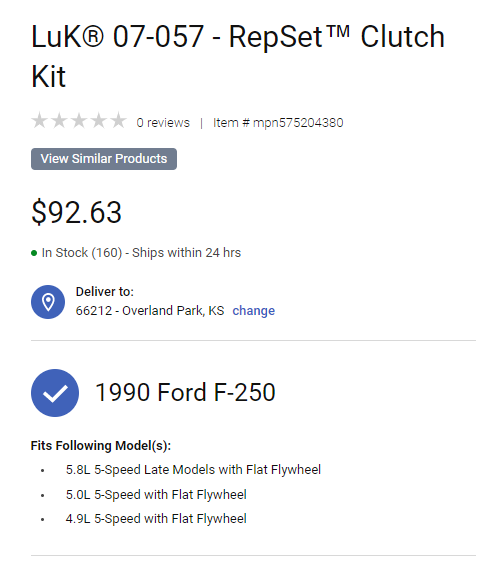Open View Similar Products
This screenshot has width=480, height=561.
(104, 159)
